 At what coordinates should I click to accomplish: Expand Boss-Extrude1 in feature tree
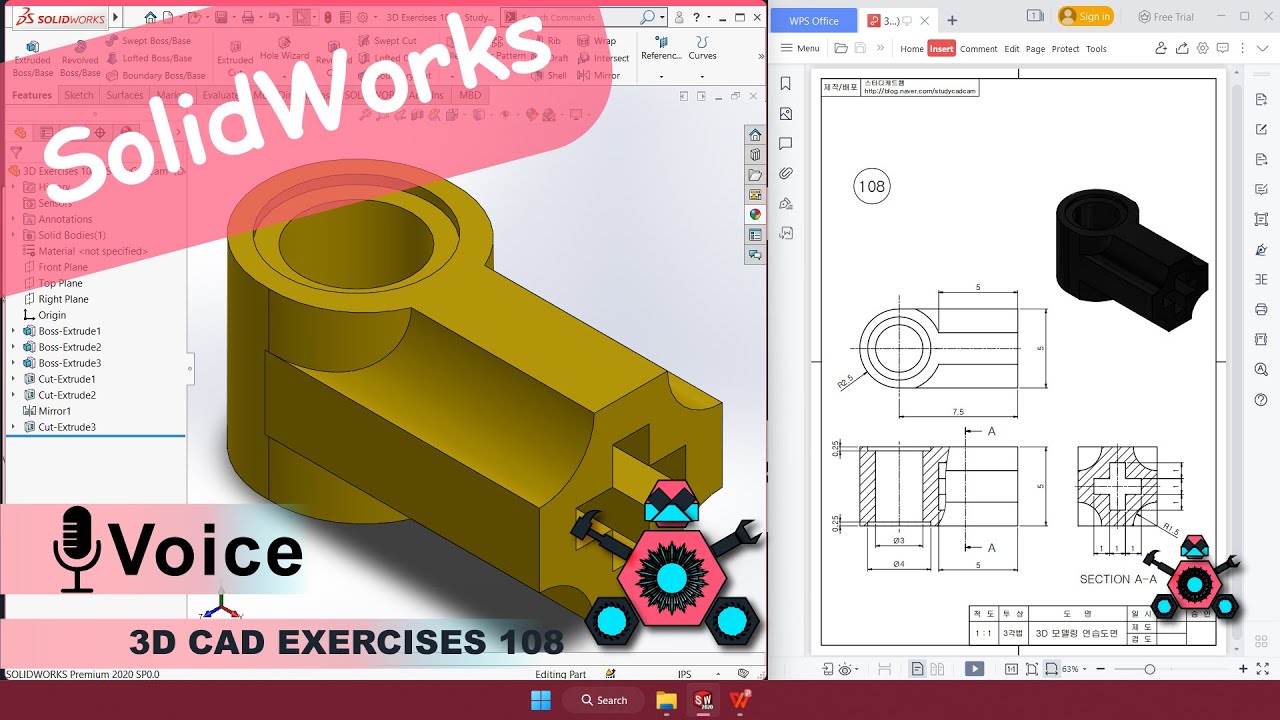pyautogui.click(x=14, y=331)
